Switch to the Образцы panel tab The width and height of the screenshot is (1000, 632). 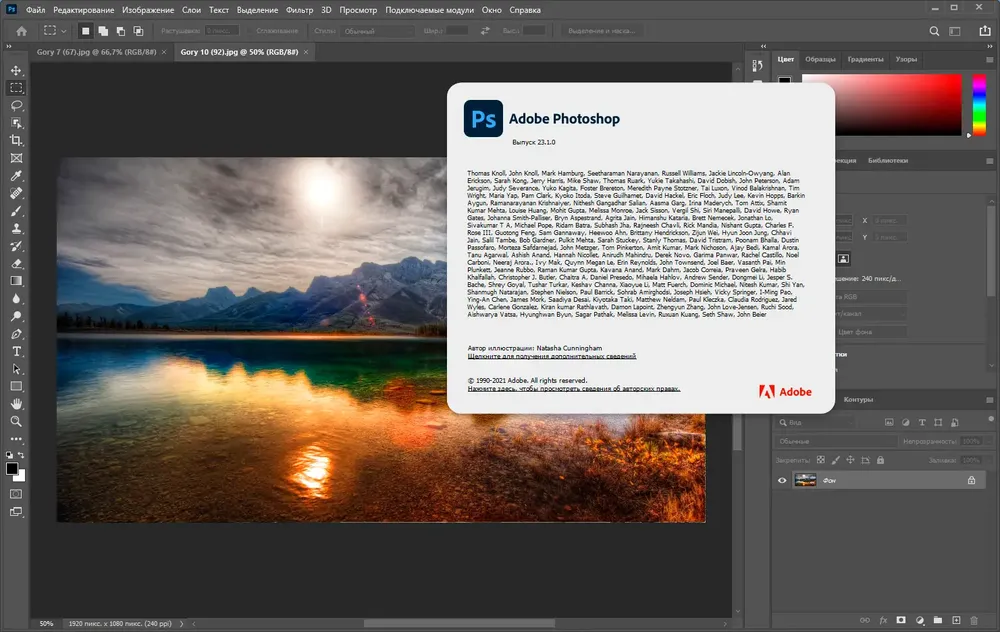[820, 59]
